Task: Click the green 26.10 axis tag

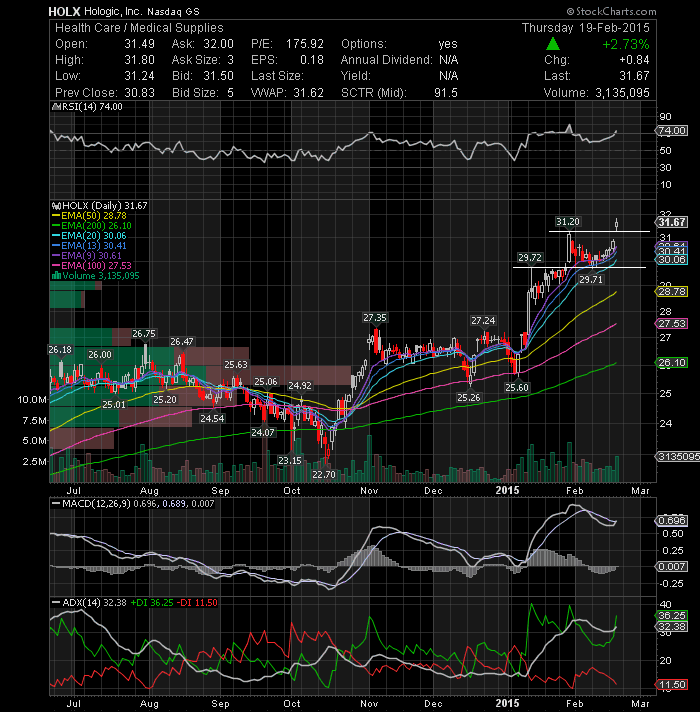Action: pyautogui.click(x=672, y=362)
